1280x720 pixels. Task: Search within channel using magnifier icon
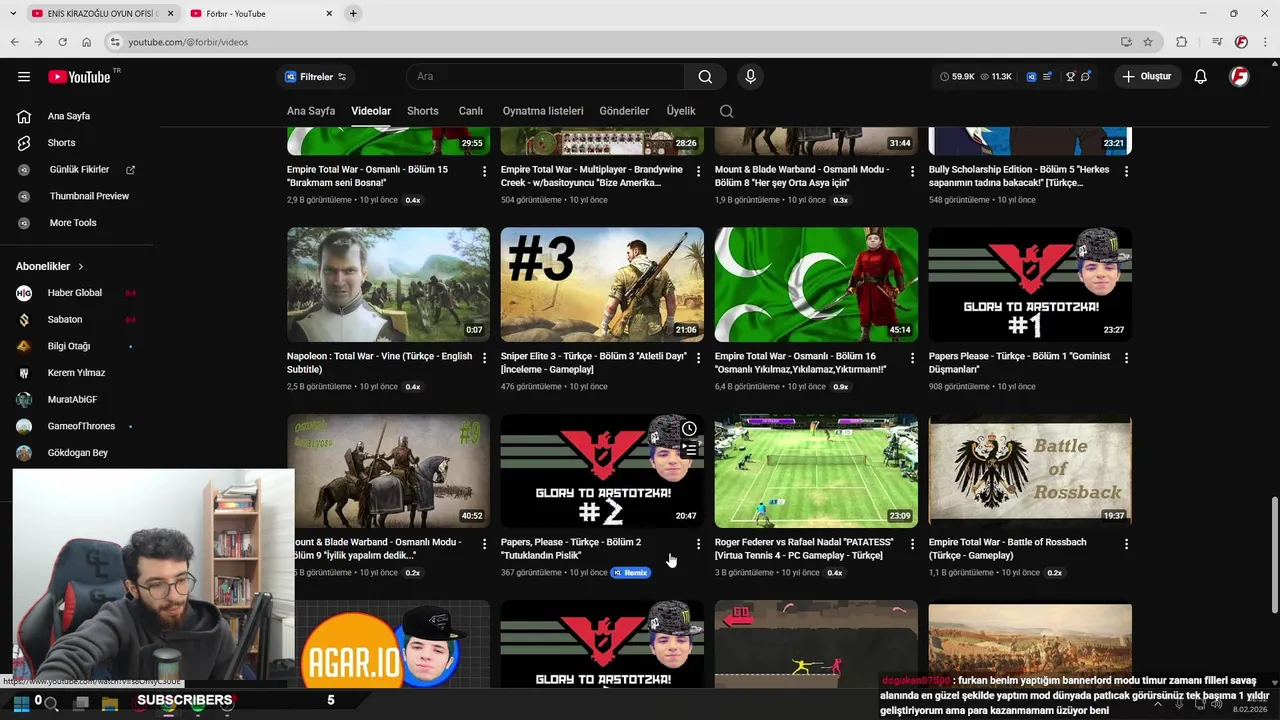point(726,111)
